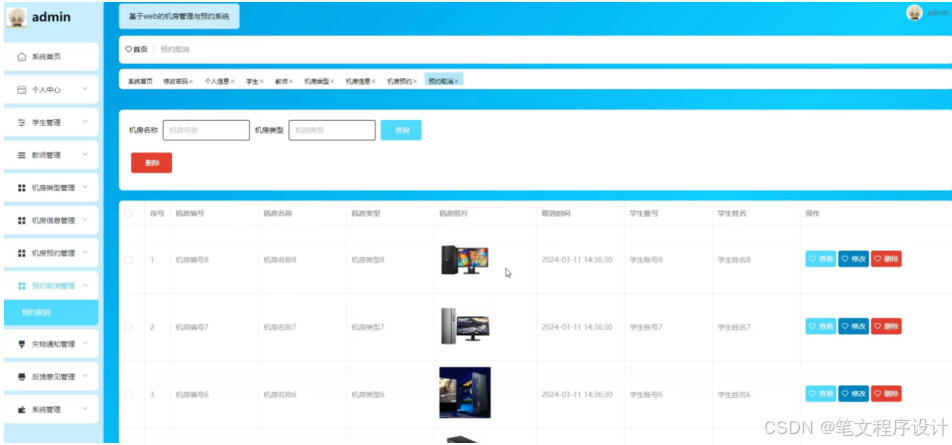Screen dimensions: 952x445
Task: Collapse the 预约取消管理 menu chevron
Action: pyautogui.click(x=85, y=285)
